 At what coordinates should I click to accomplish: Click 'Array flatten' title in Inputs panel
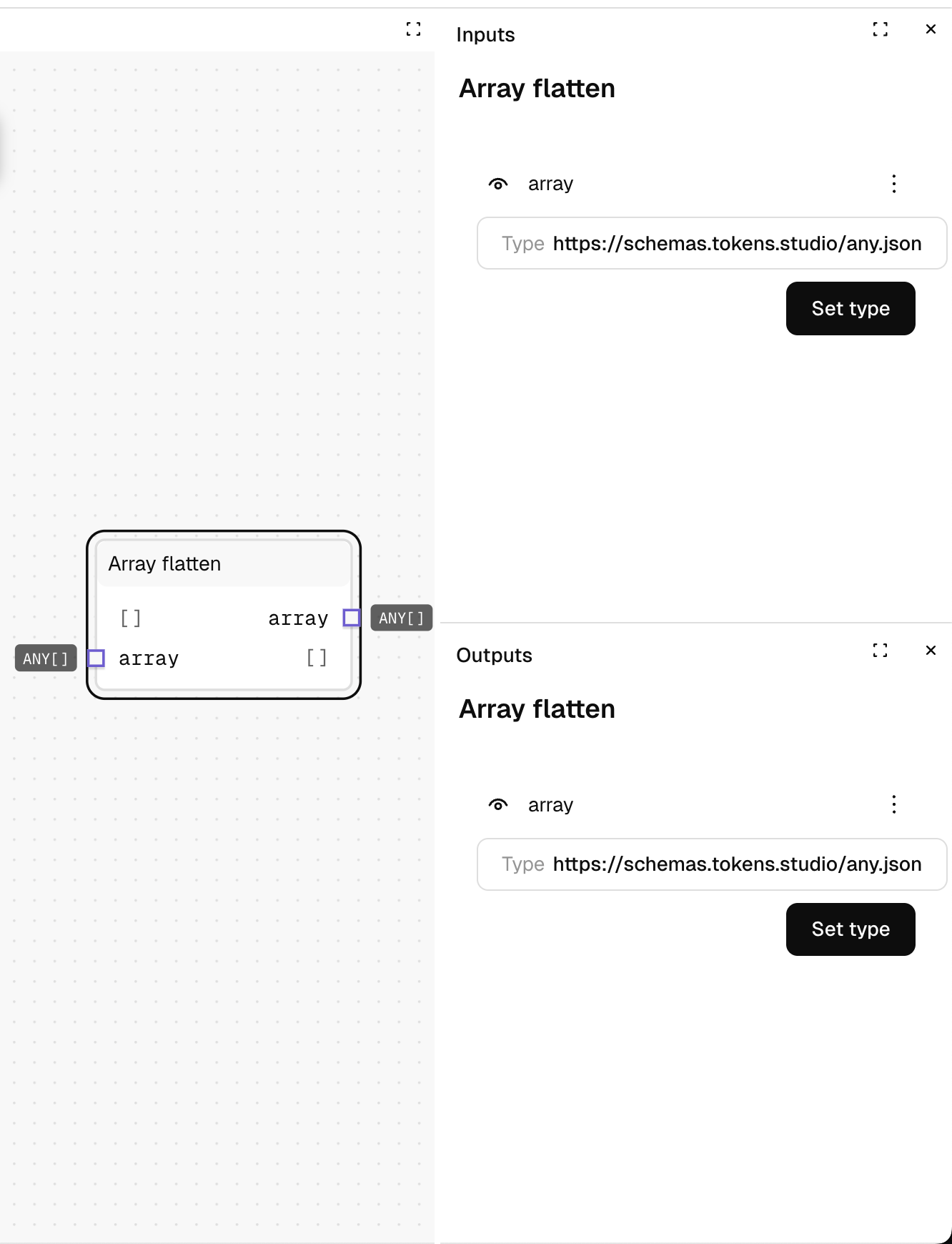point(537,89)
